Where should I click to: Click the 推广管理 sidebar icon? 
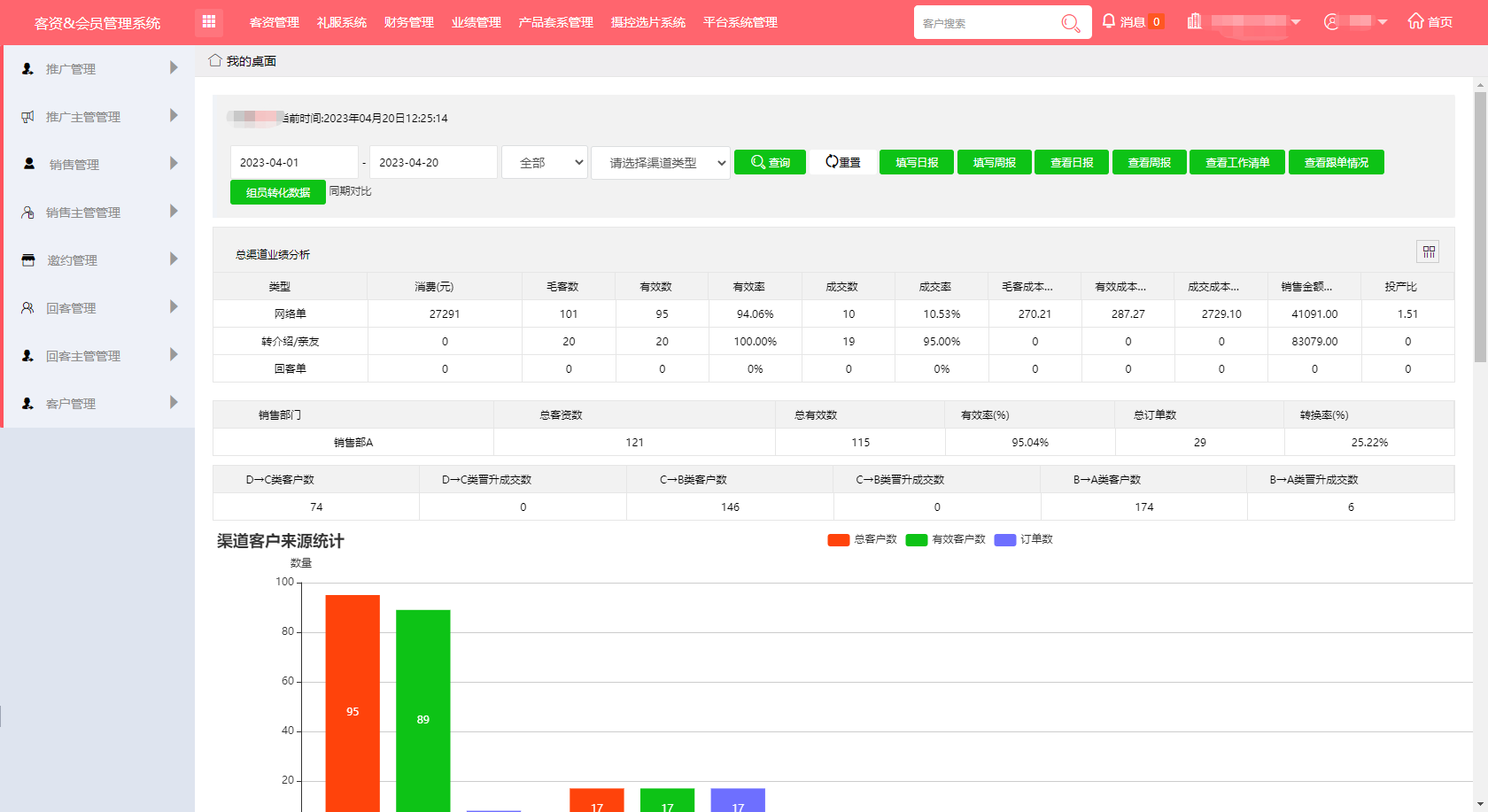point(27,68)
